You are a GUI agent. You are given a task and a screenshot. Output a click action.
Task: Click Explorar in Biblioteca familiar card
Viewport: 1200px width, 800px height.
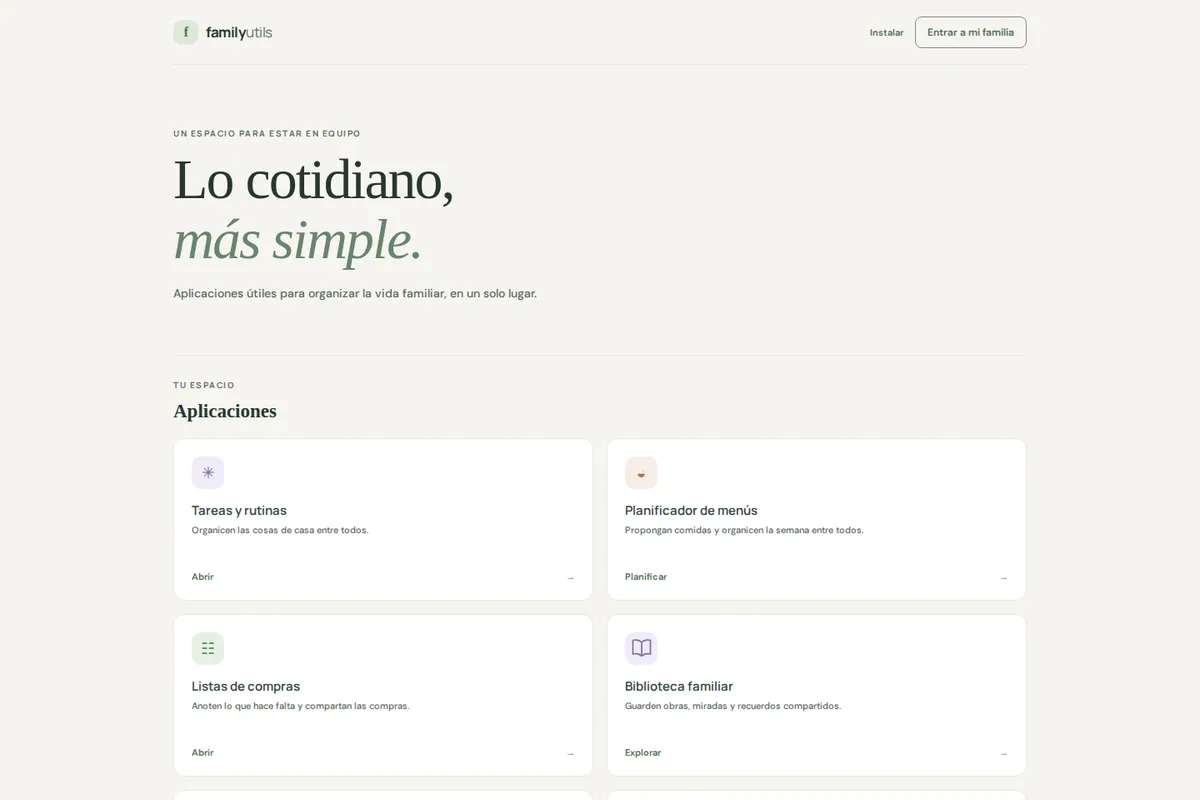(643, 753)
